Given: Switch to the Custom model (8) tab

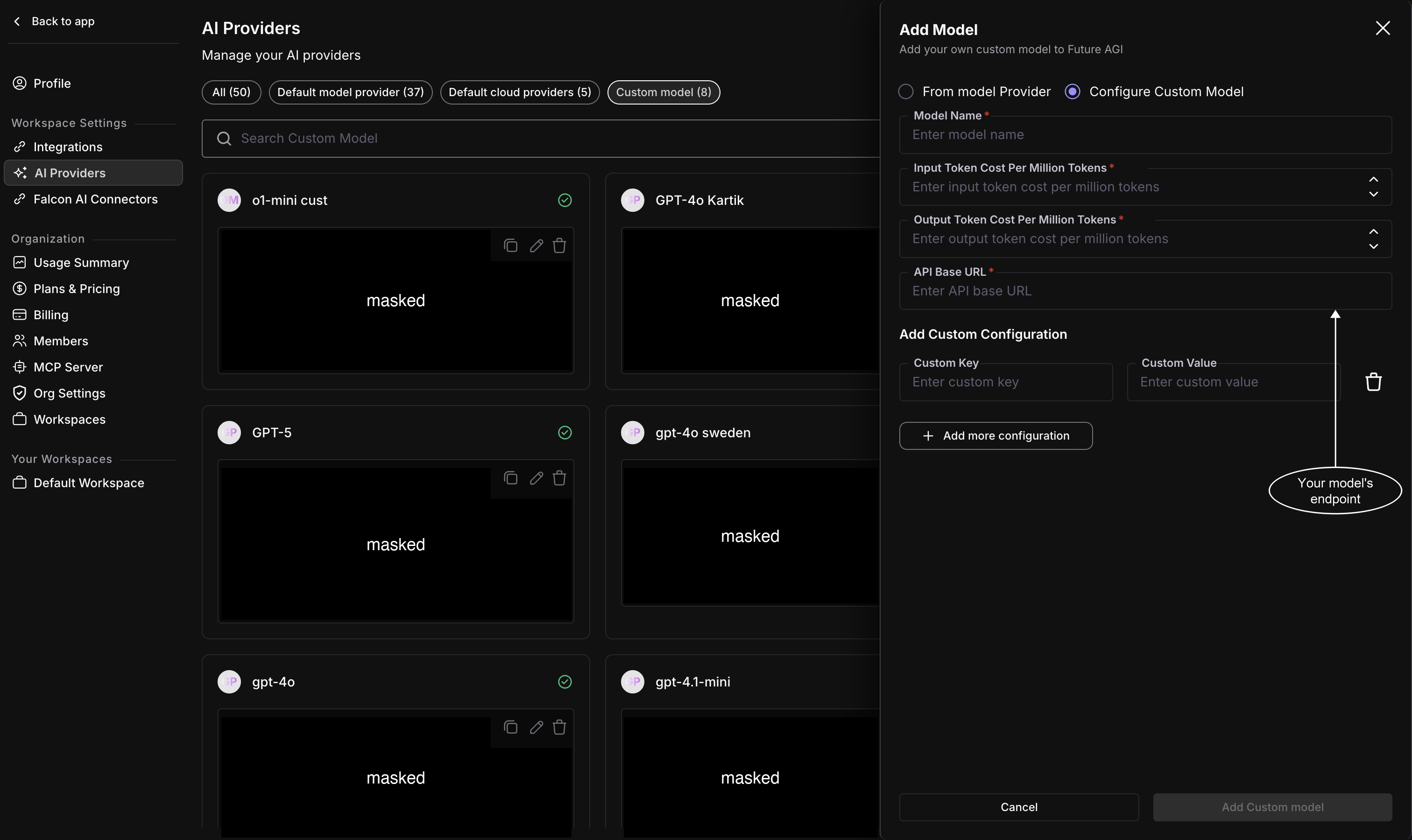Looking at the screenshot, I should (x=663, y=92).
